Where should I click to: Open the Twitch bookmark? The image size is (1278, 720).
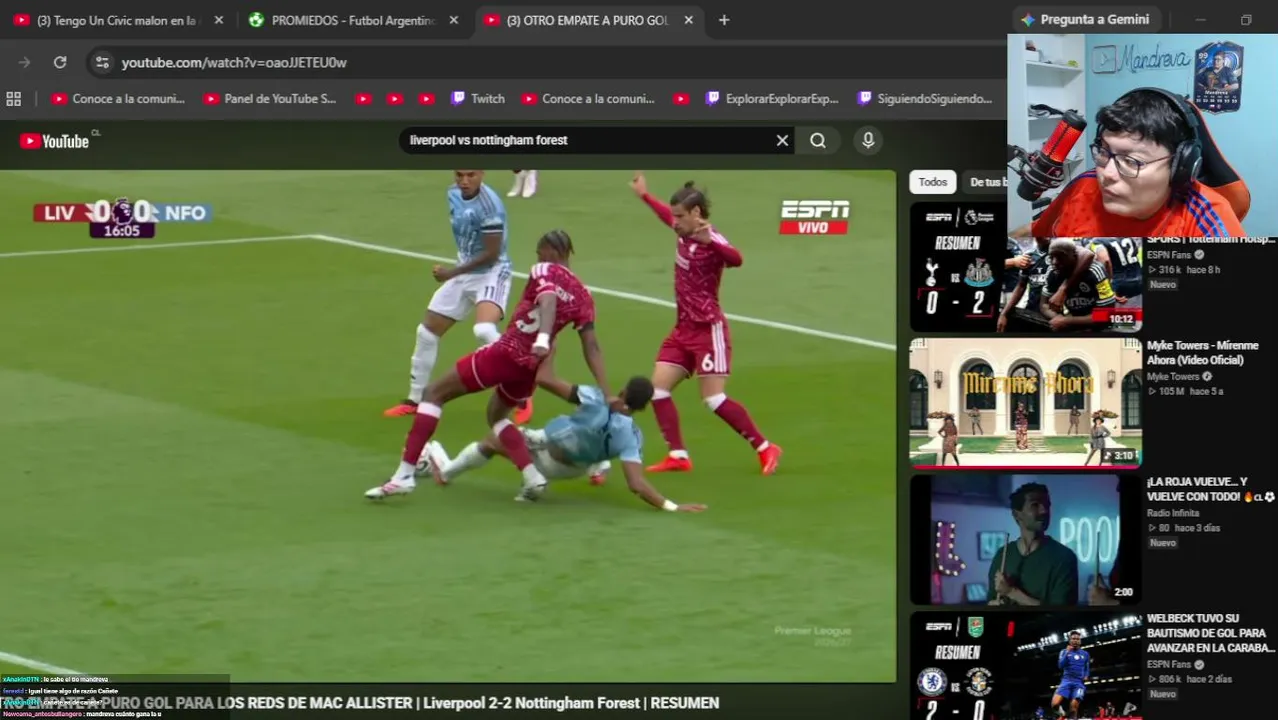[478, 99]
